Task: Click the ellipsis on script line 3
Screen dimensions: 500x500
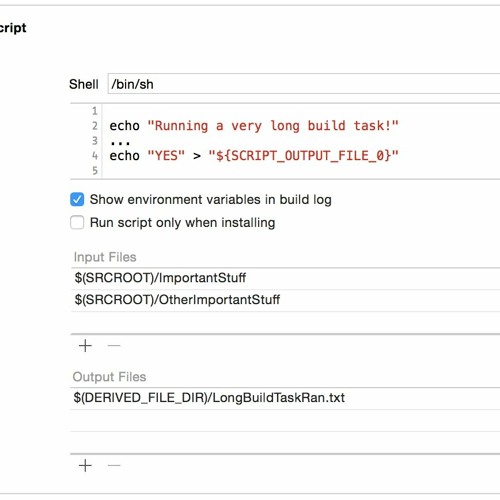Action: 120,143
